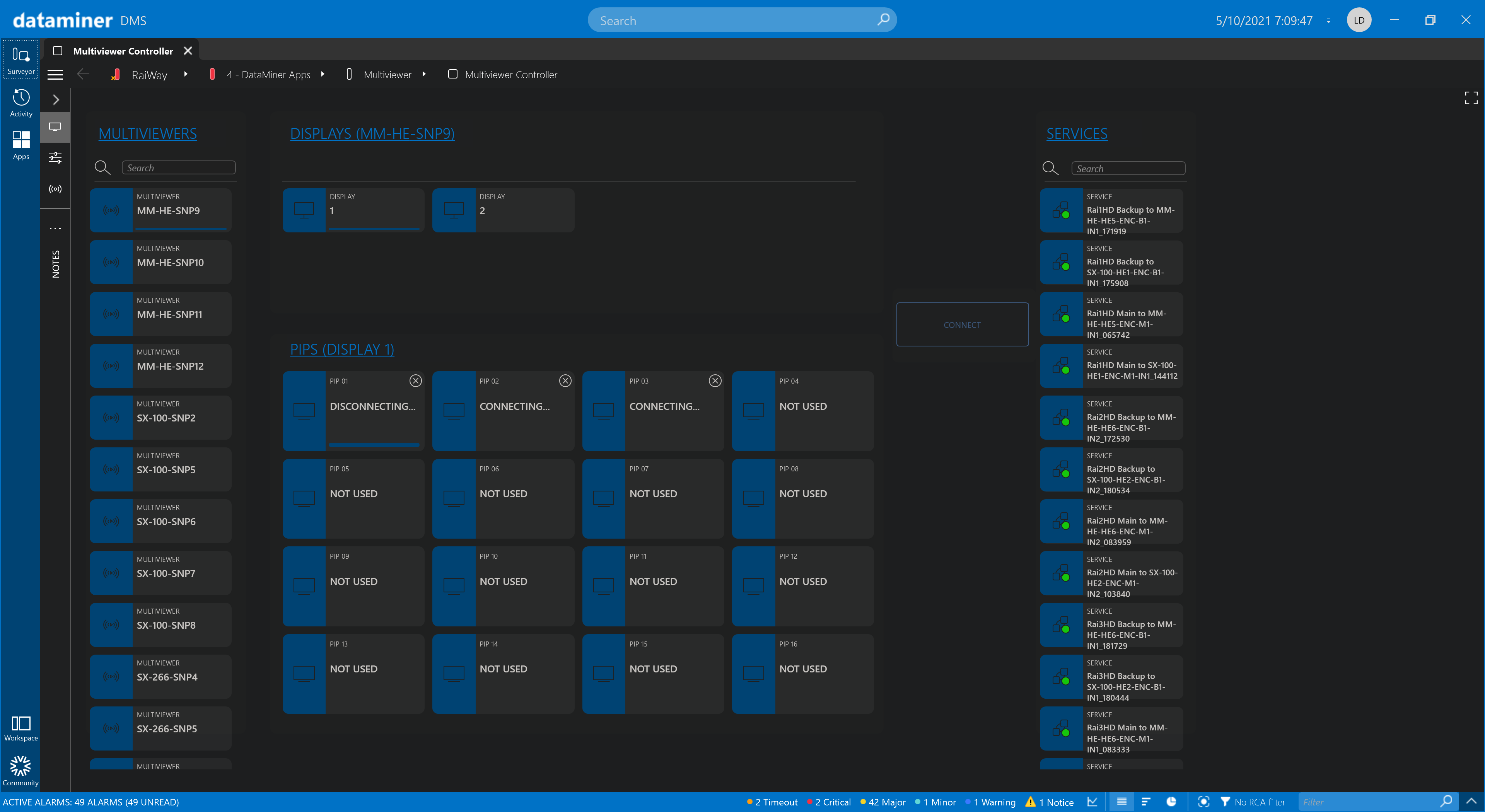This screenshot has height=812, width=1485.
Task: Filter alarms by 2 Critical
Action: [x=829, y=802]
